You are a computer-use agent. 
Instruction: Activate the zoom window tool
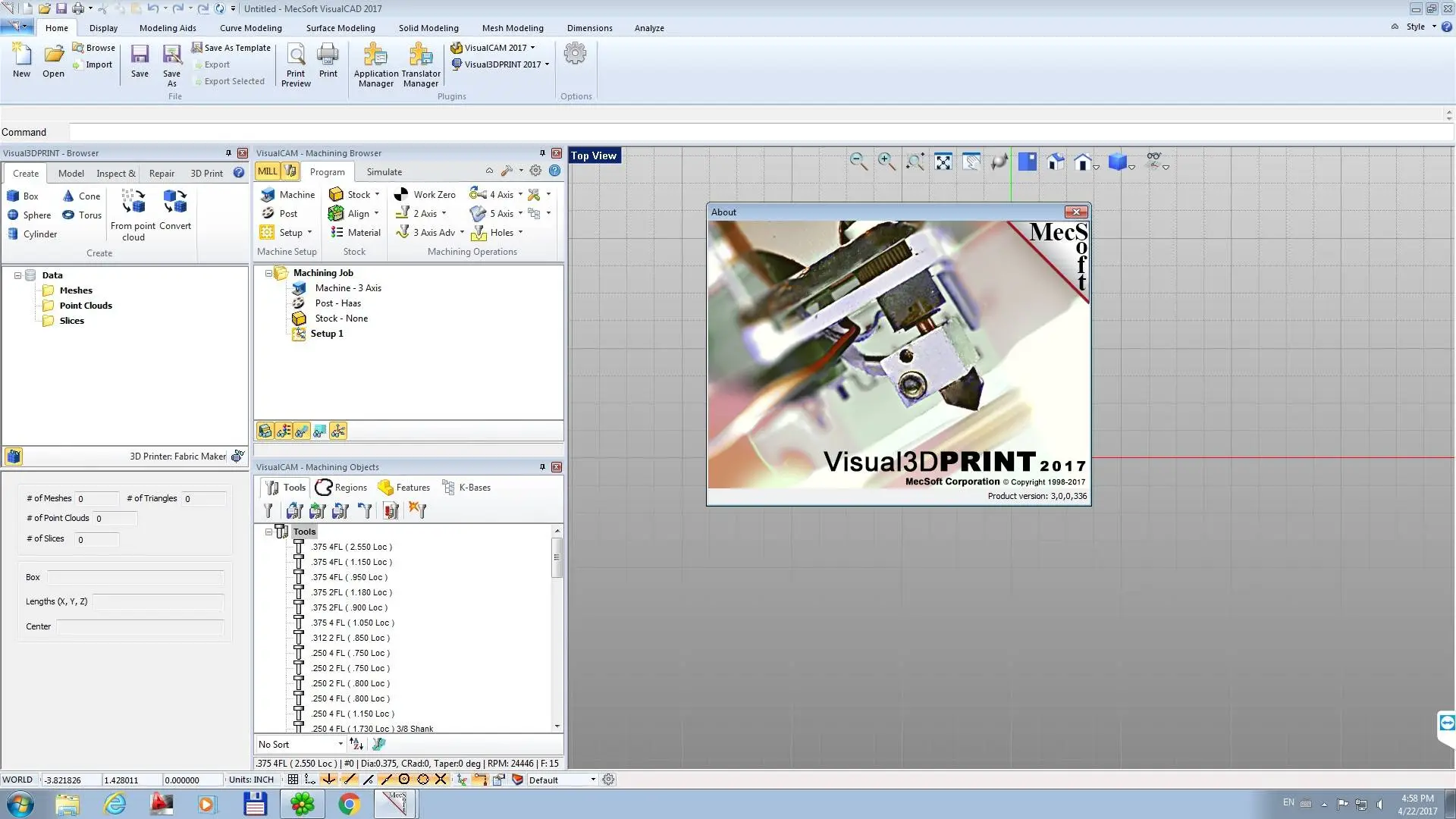915,162
